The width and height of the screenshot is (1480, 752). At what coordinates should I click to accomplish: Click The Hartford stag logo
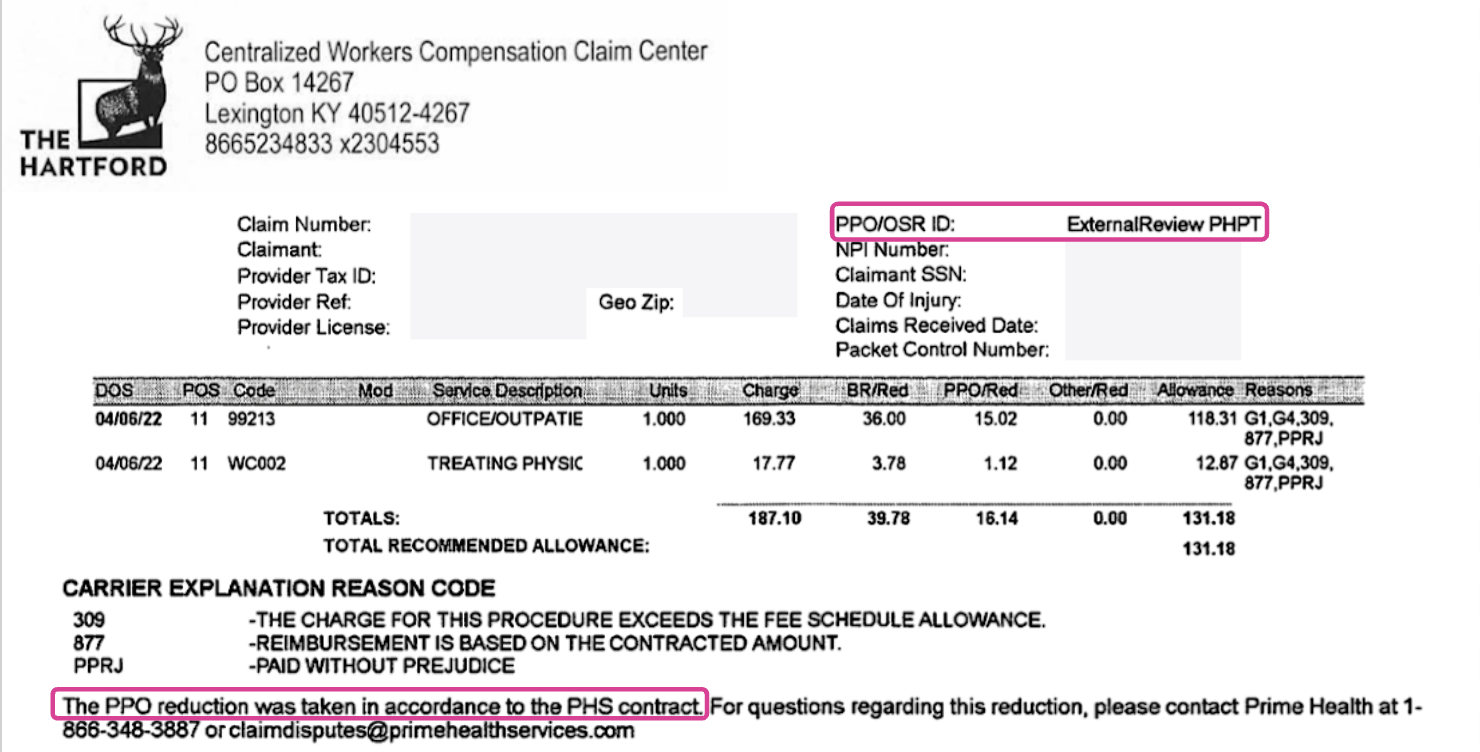93,95
